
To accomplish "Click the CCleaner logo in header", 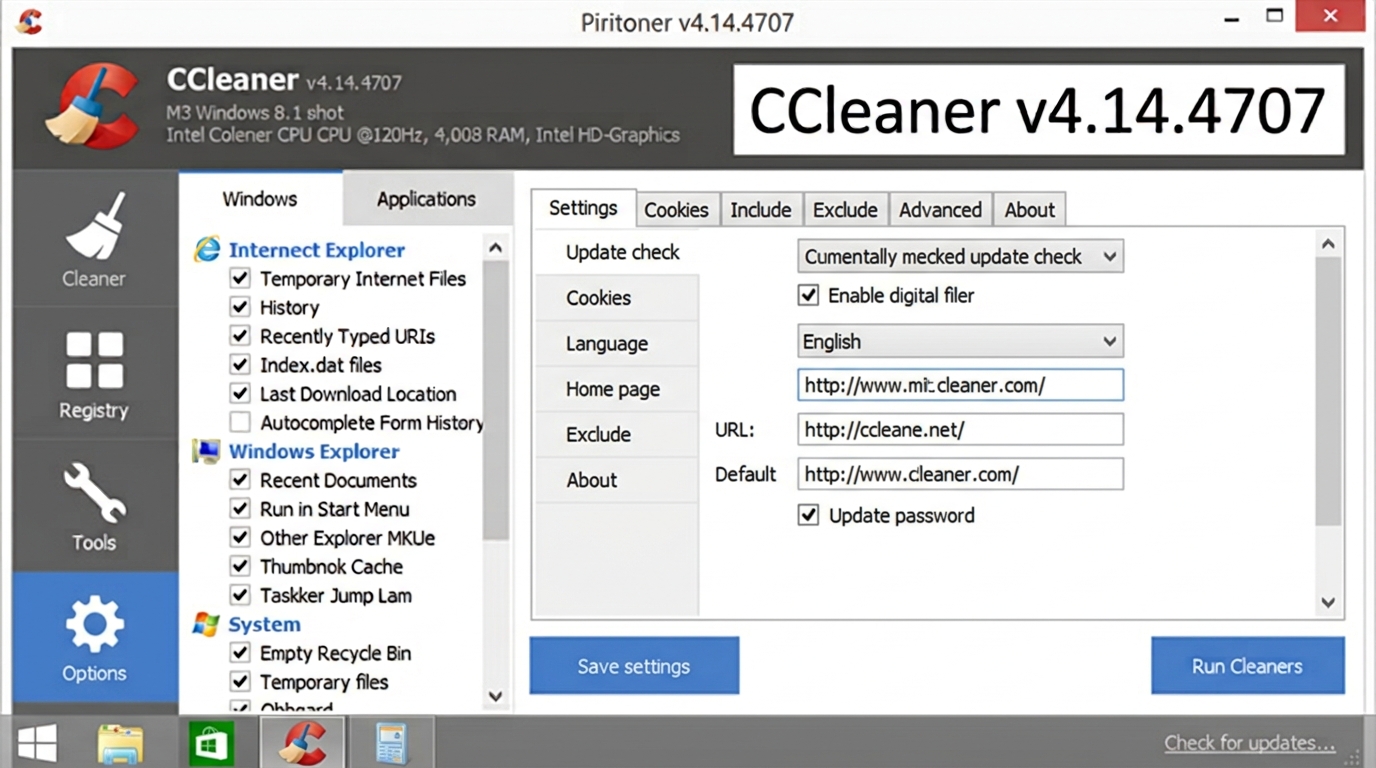I will [x=91, y=106].
